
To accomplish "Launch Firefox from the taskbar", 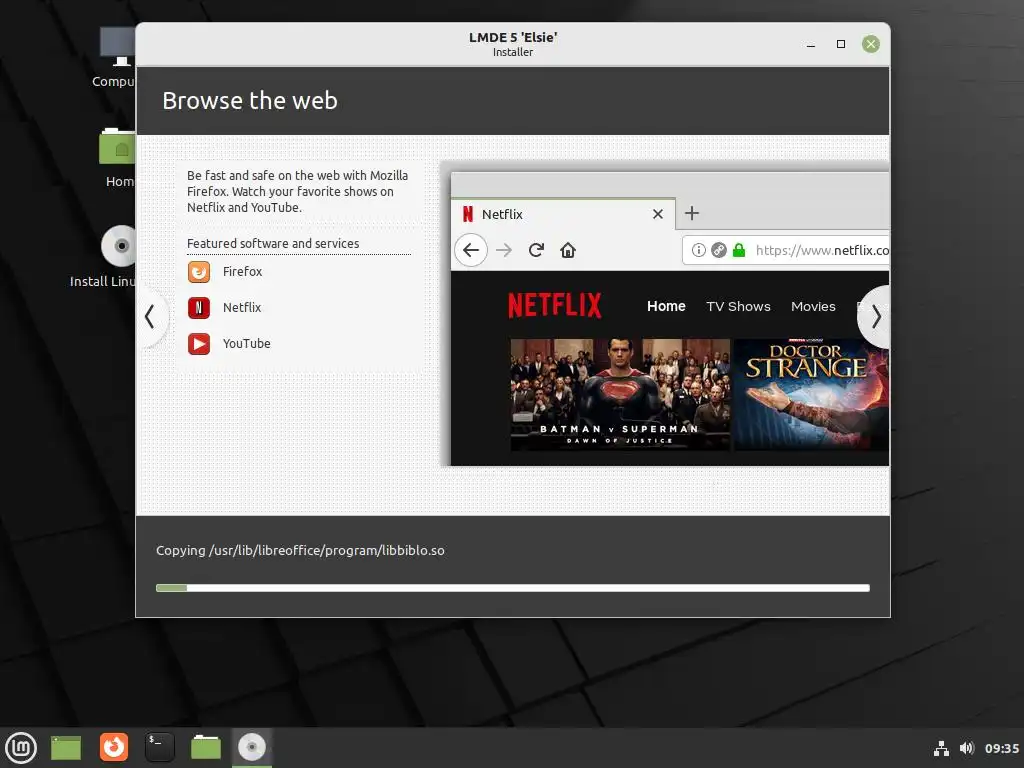I will point(114,747).
